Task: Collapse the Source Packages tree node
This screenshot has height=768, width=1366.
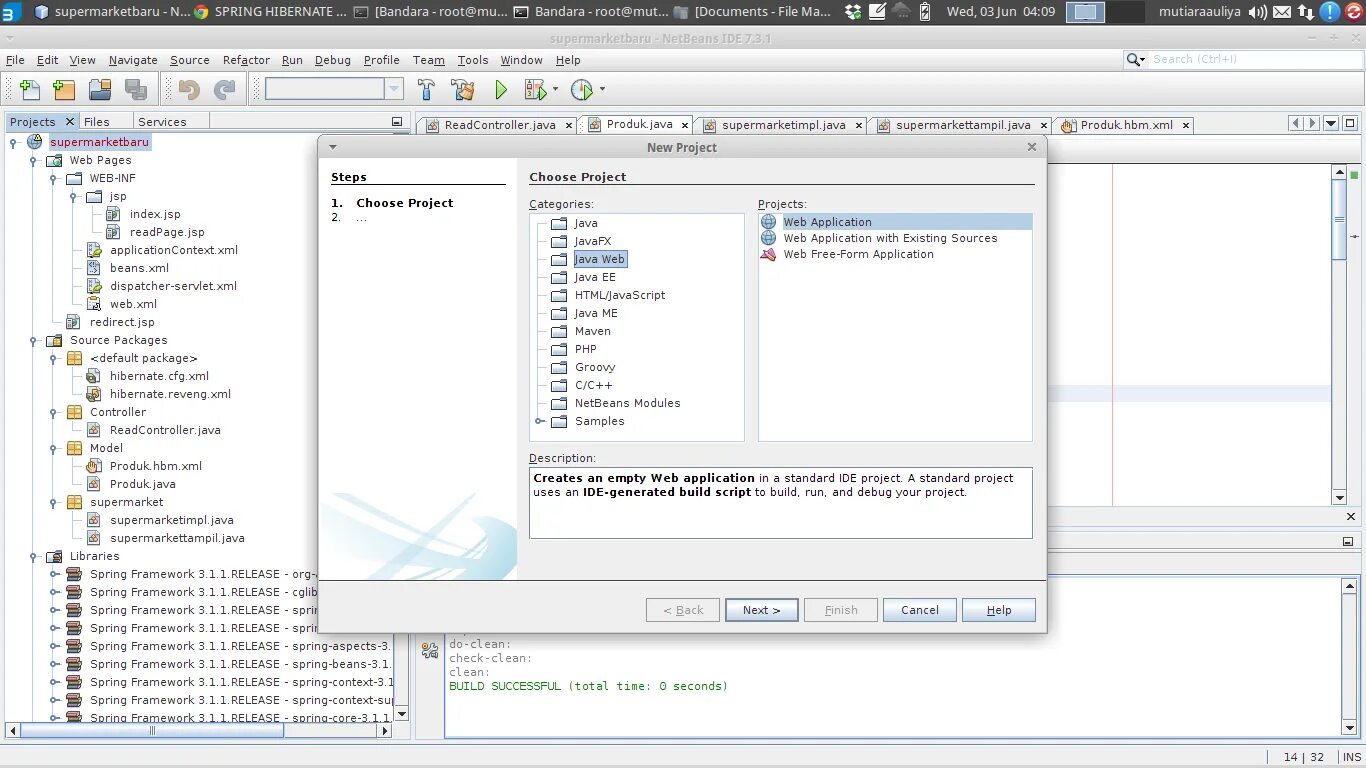Action: tap(34, 340)
